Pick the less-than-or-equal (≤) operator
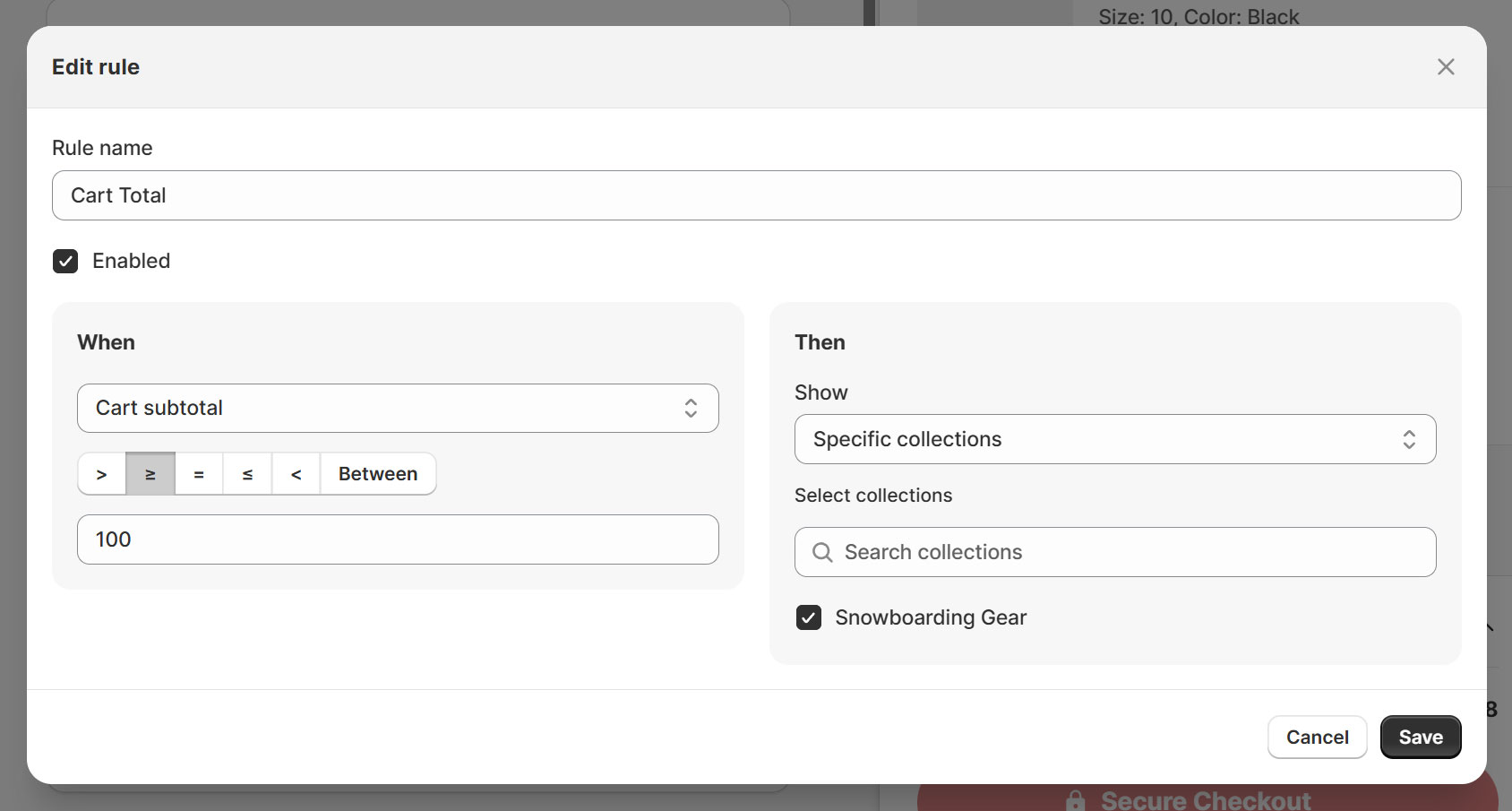 click(x=247, y=474)
